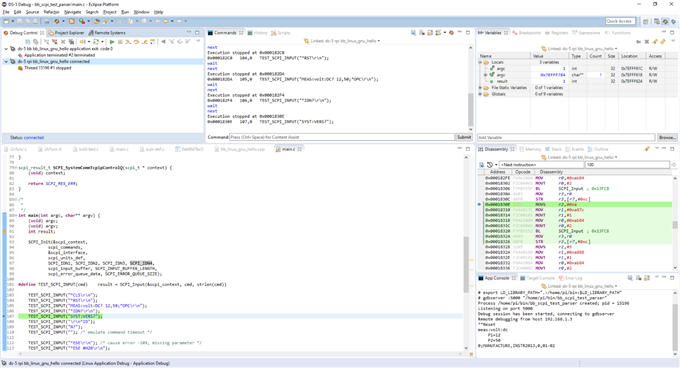Switch to the Memory tab

530,149
